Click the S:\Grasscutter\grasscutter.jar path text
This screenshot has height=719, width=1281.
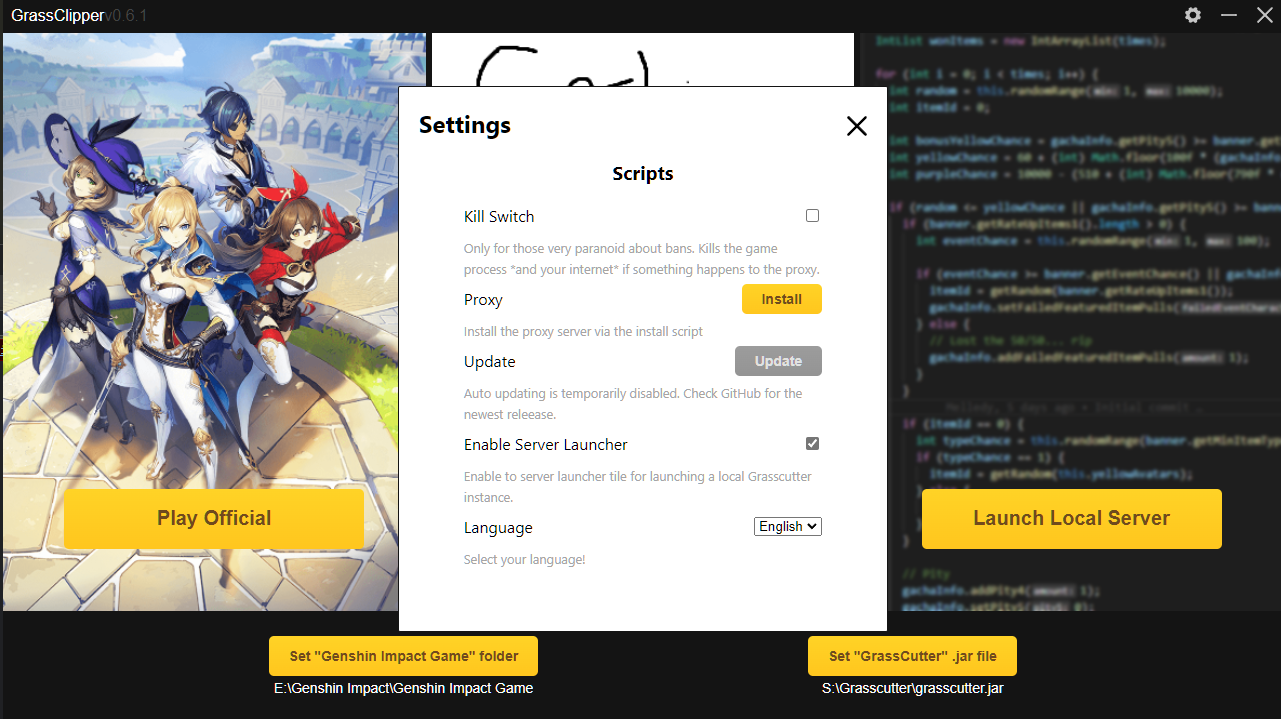(912, 688)
